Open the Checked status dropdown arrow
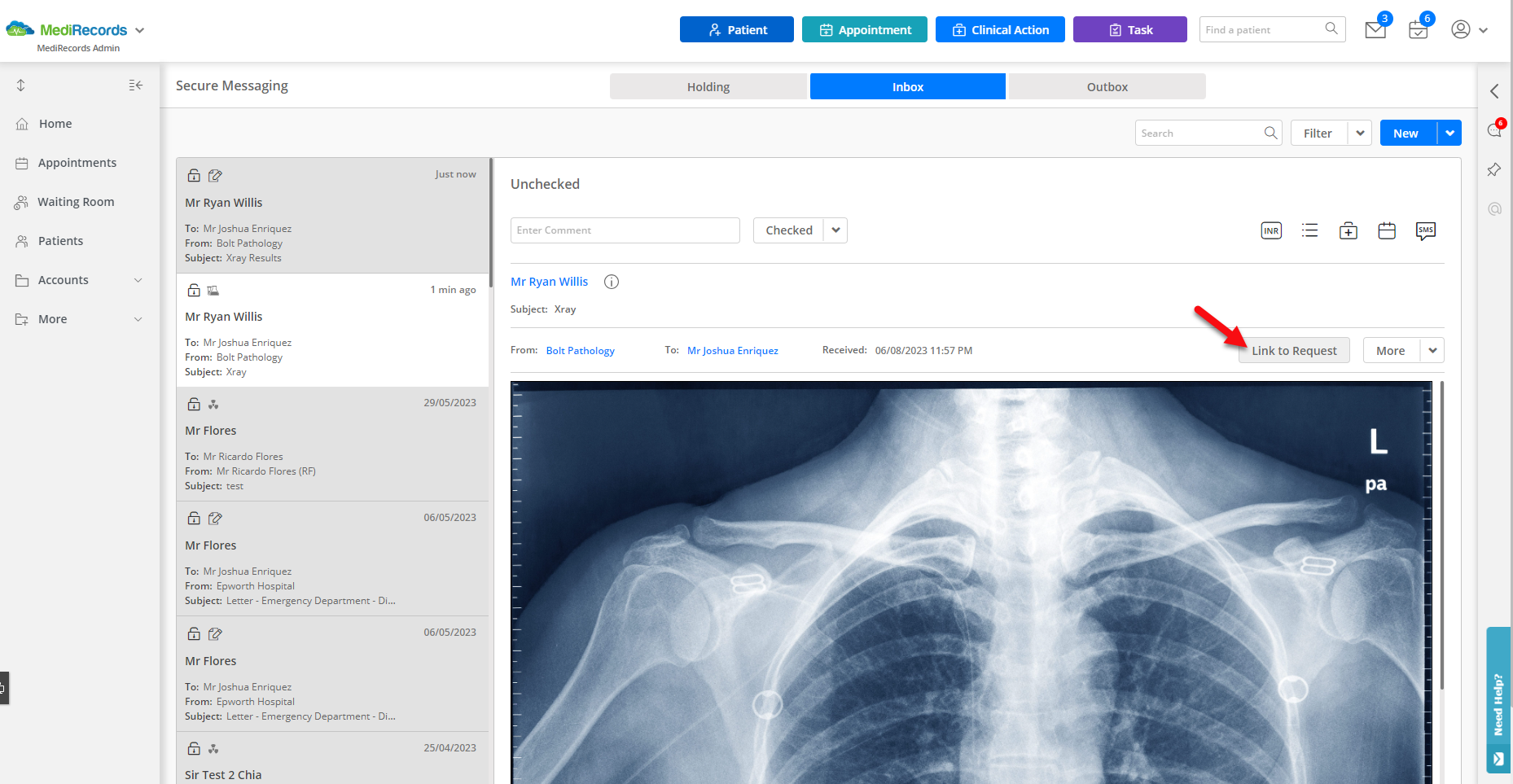The width and height of the screenshot is (1513, 784). tap(835, 230)
